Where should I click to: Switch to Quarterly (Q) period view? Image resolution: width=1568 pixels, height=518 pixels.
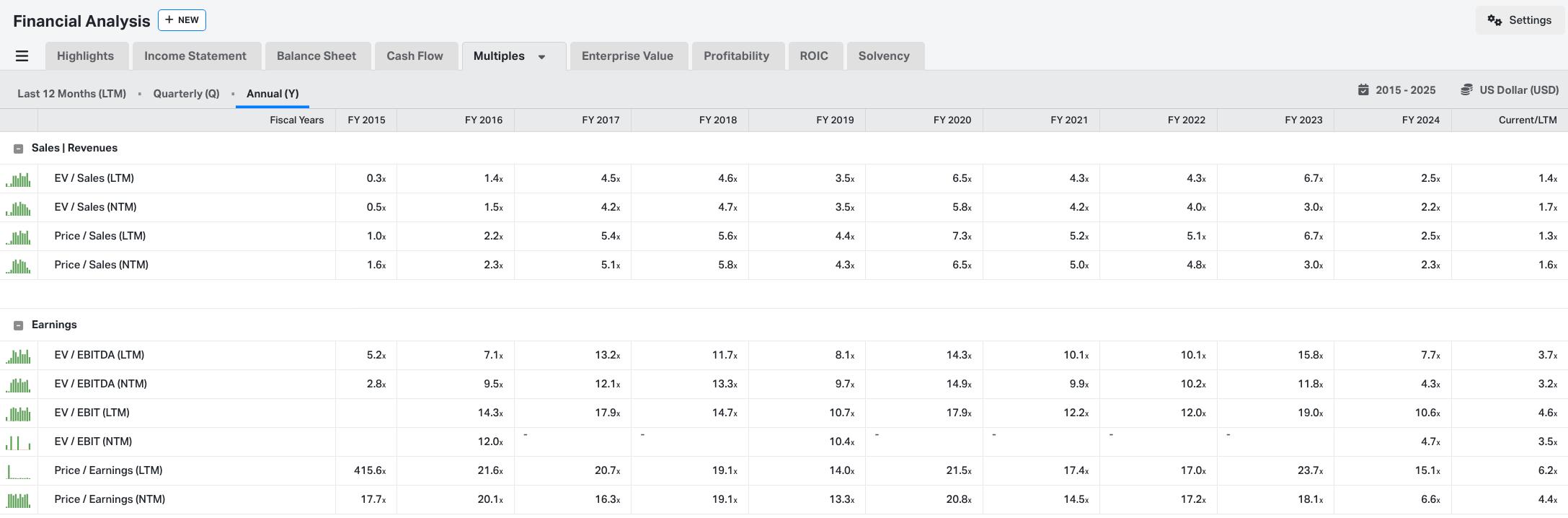[186, 94]
